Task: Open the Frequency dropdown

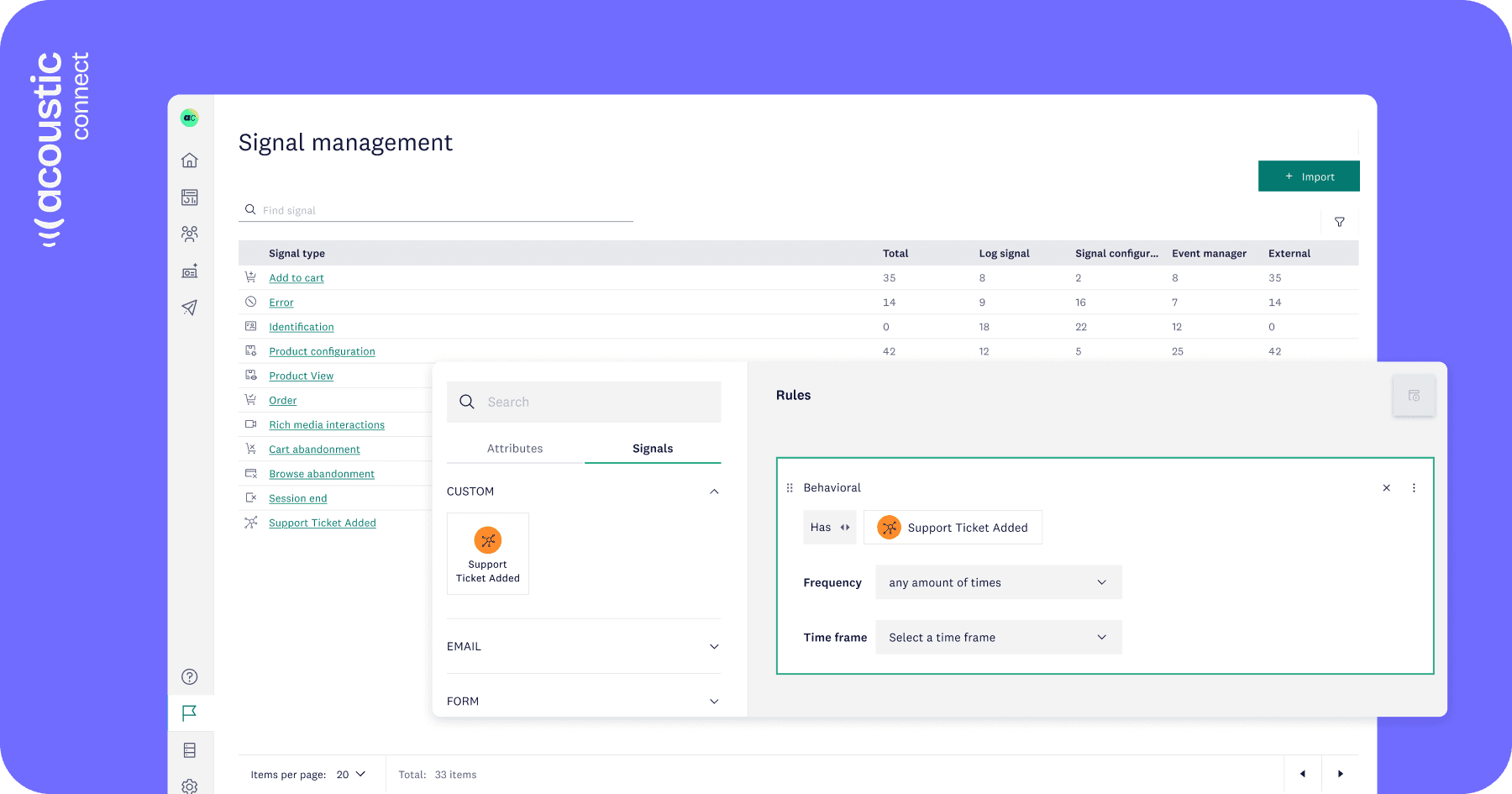Action: click(998, 583)
